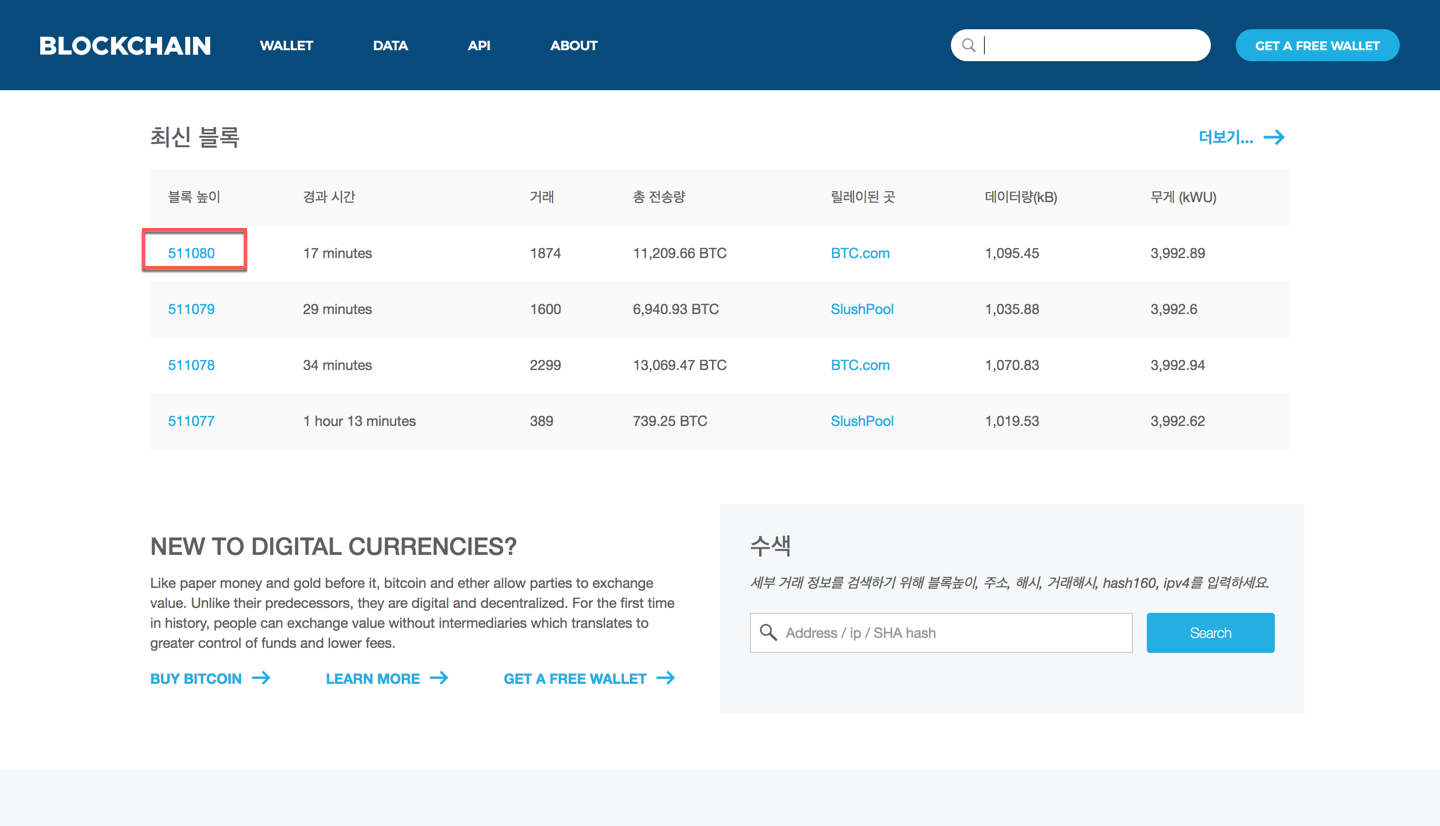The width and height of the screenshot is (1440, 826).
Task: Open block 511078
Action: [x=191, y=365]
